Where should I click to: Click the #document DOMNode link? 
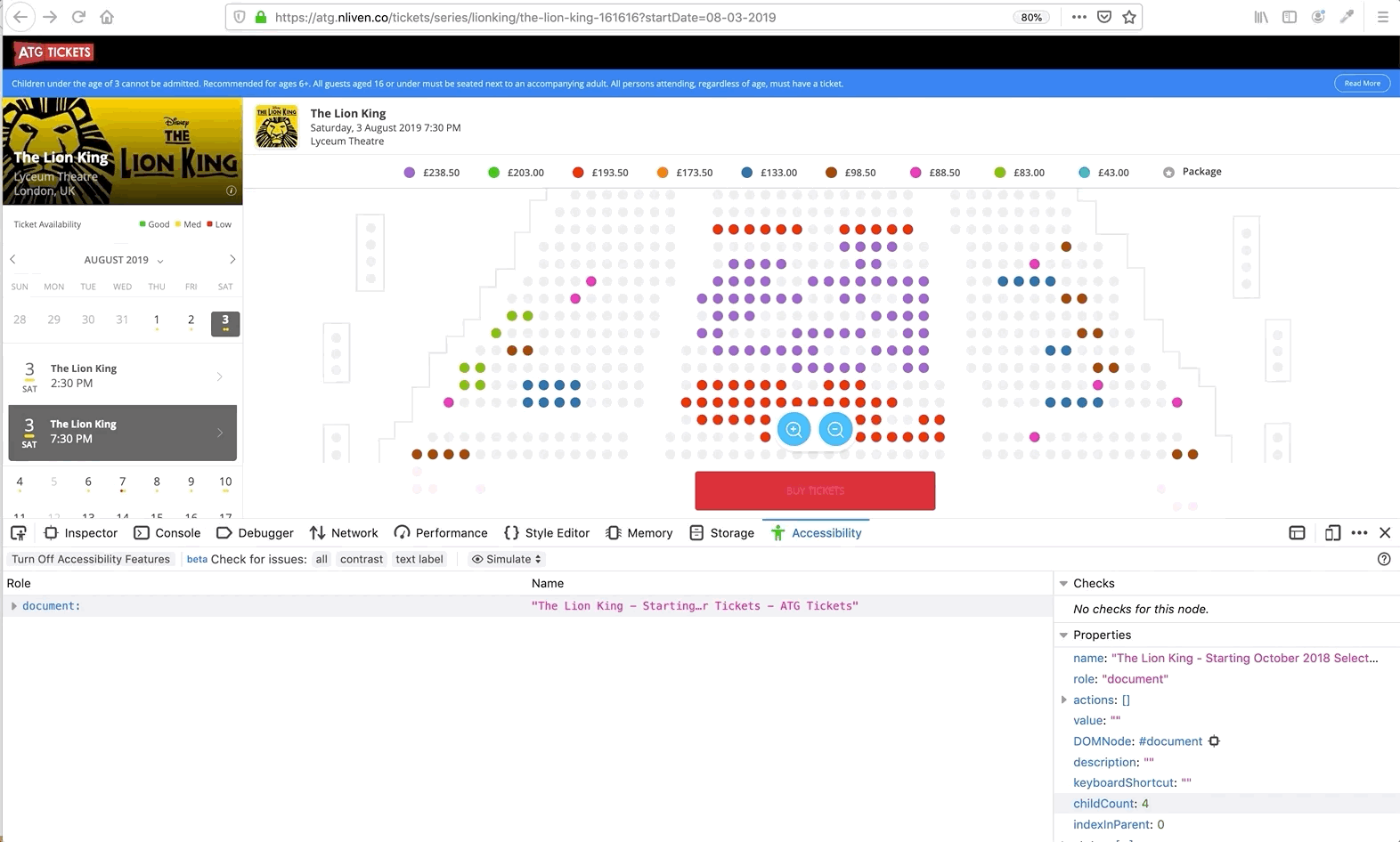point(1170,741)
